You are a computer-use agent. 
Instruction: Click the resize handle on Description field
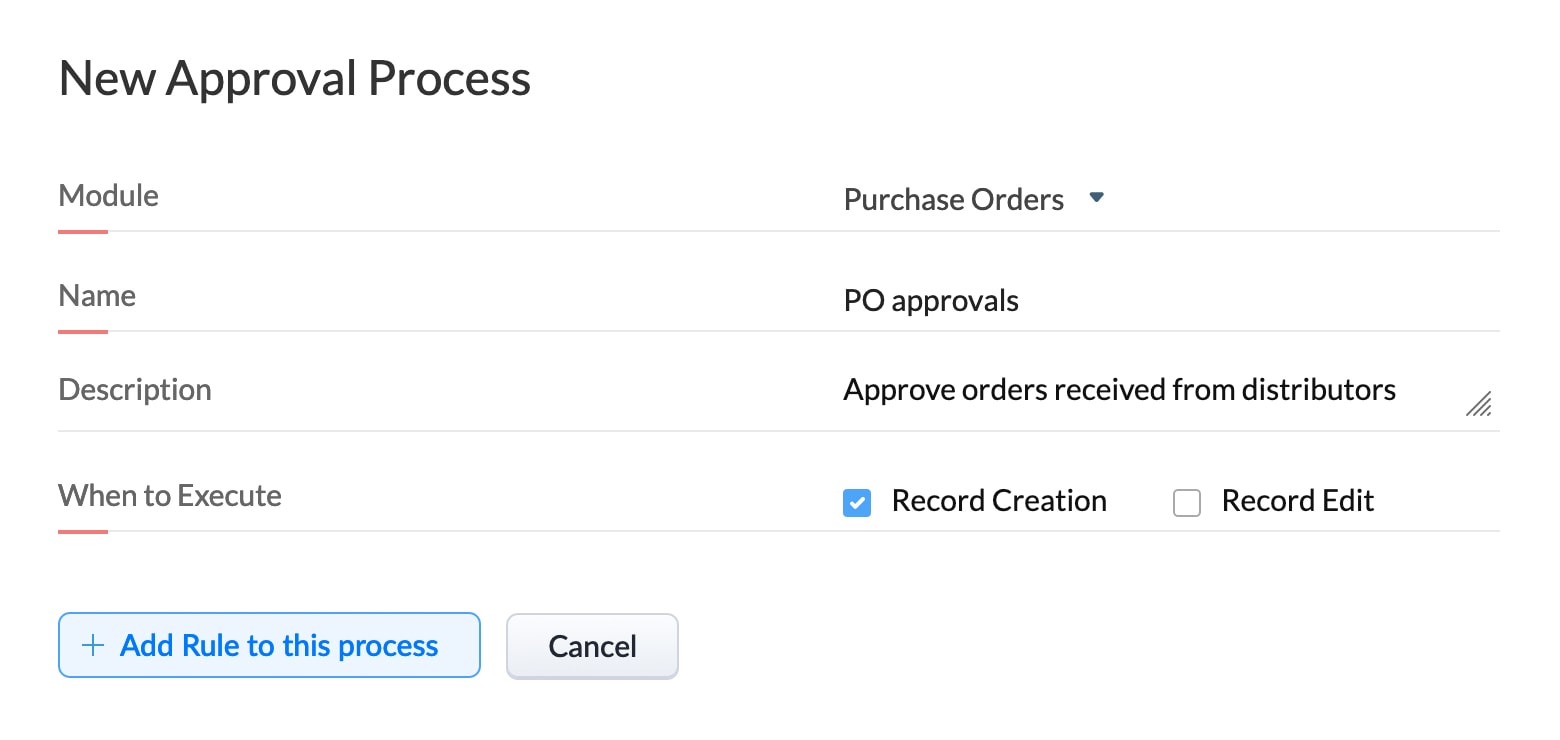click(1479, 404)
